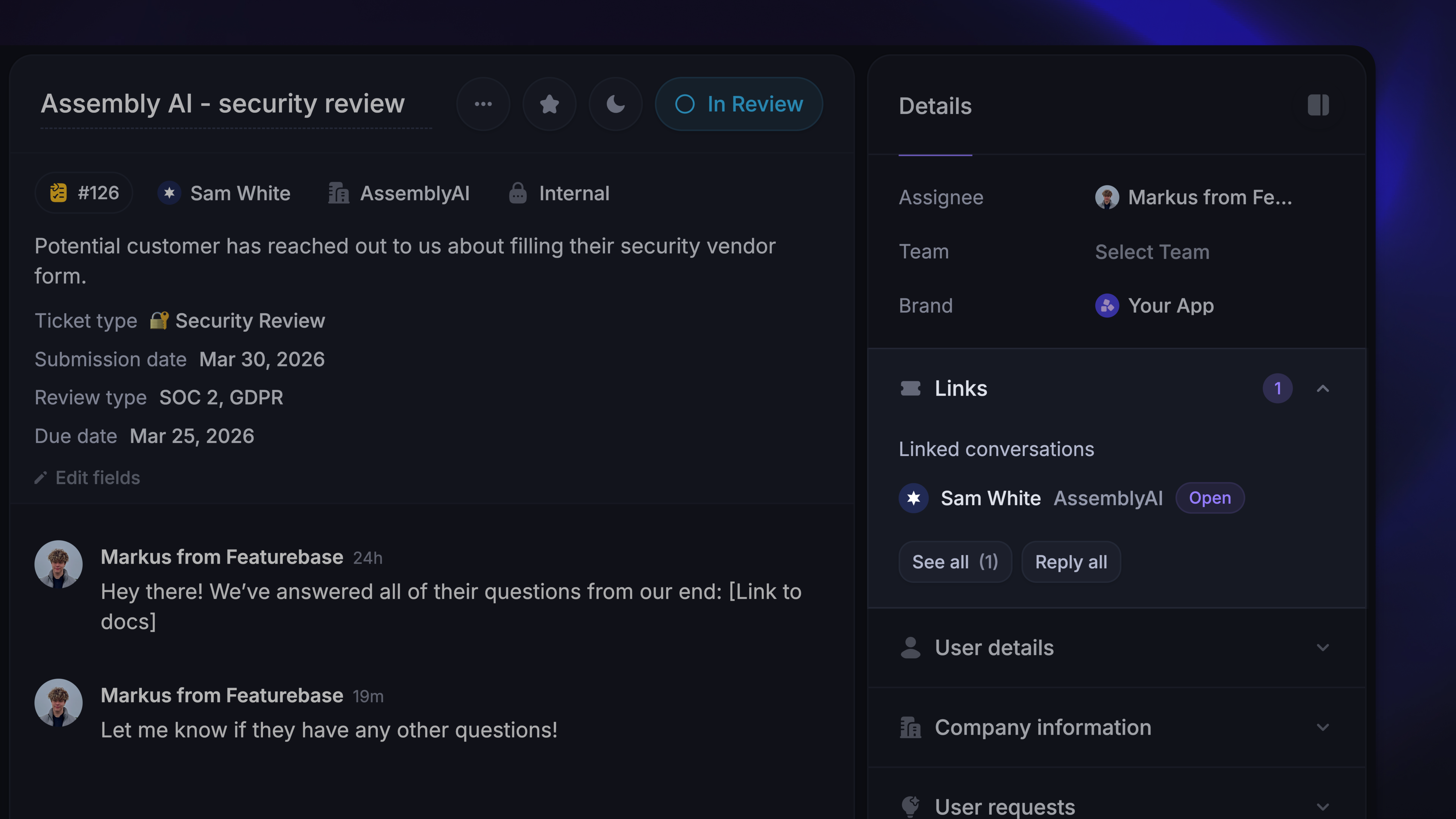Image resolution: width=1456 pixels, height=819 pixels.
Task: Open the Select Team dropdown
Action: [1153, 252]
